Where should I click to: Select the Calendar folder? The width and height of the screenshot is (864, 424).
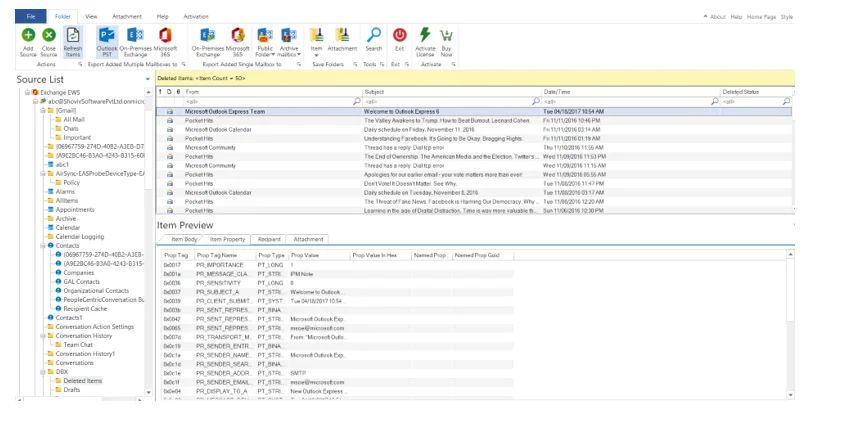(68, 227)
